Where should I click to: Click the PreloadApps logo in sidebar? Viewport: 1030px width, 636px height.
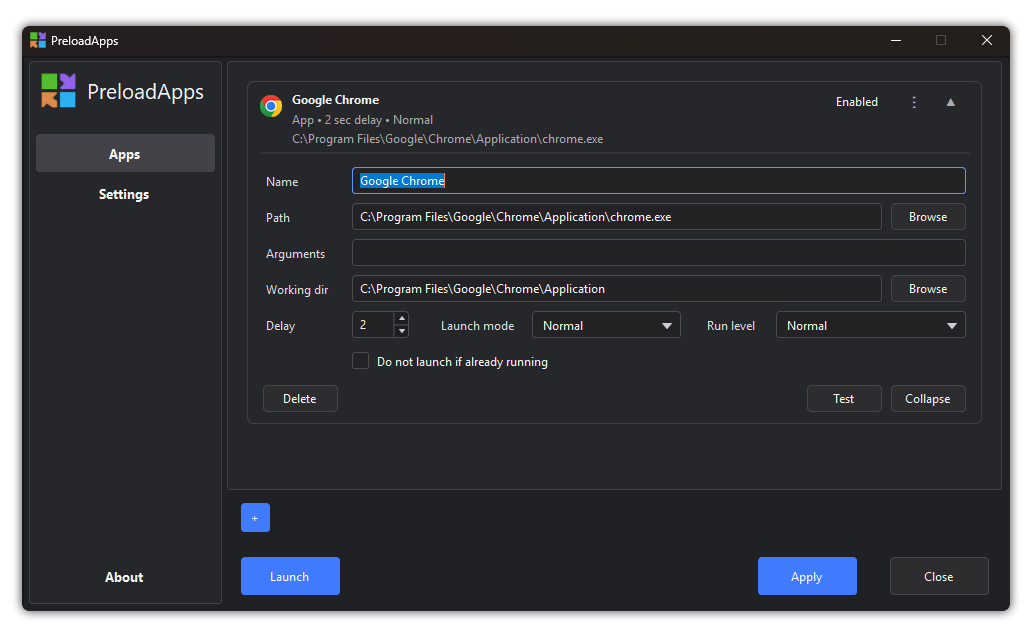click(x=58, y=91)
